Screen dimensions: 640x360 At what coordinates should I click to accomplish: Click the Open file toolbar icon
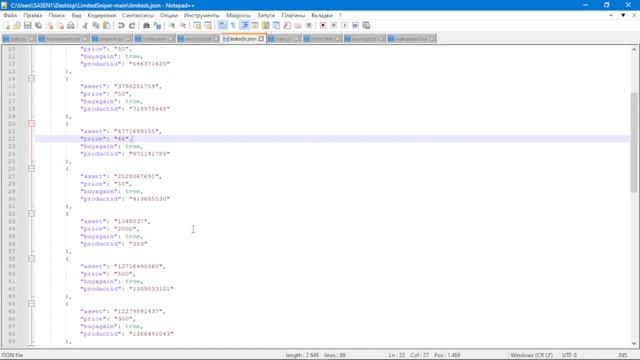click(x=17, y=25)
